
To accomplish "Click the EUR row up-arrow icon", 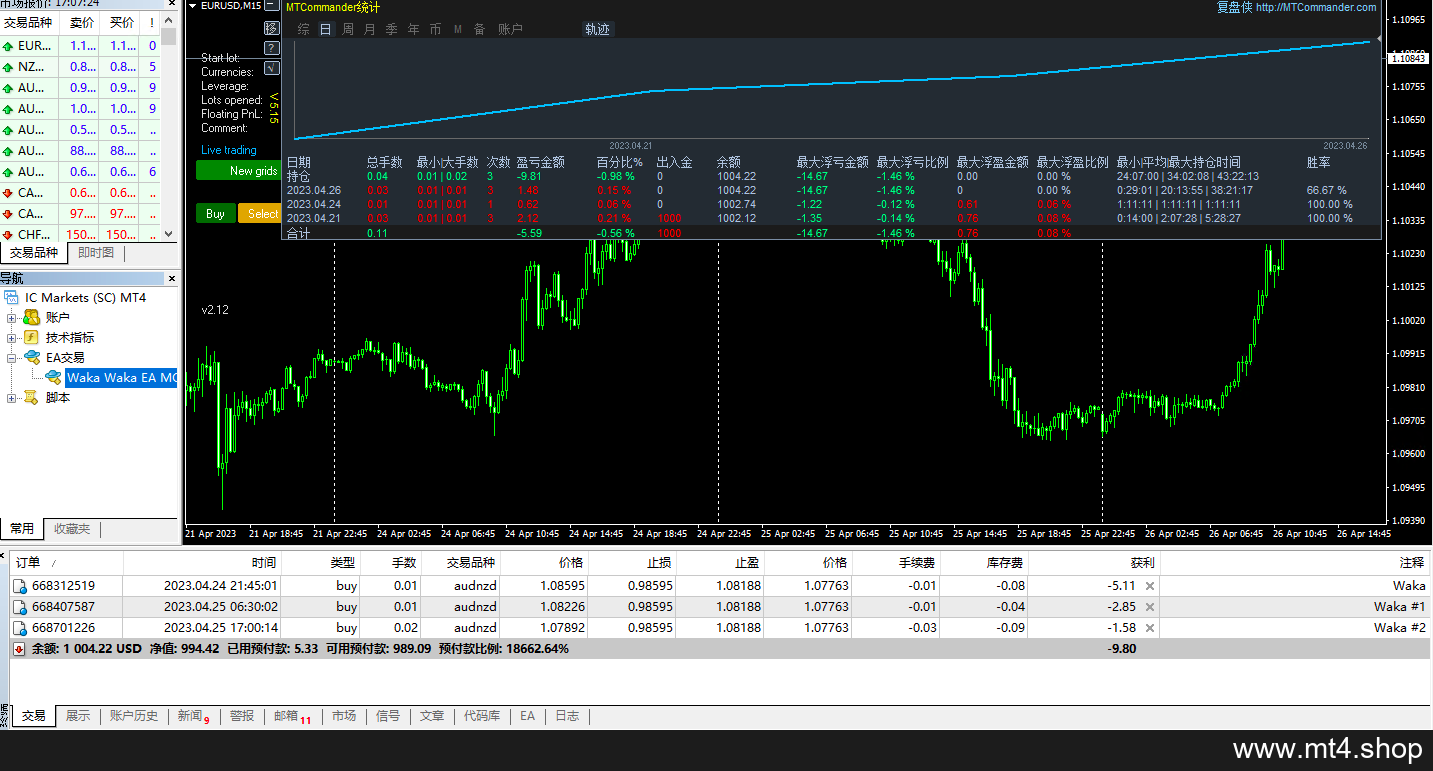I will click(8, 46).
